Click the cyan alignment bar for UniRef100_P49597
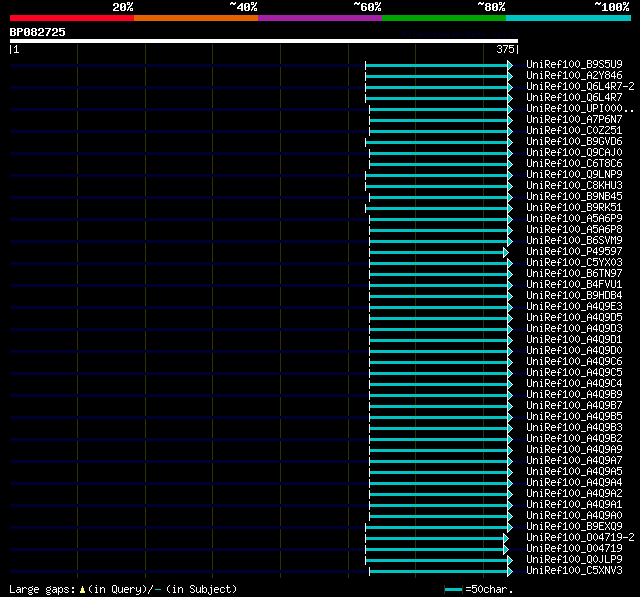 point(437,253)
